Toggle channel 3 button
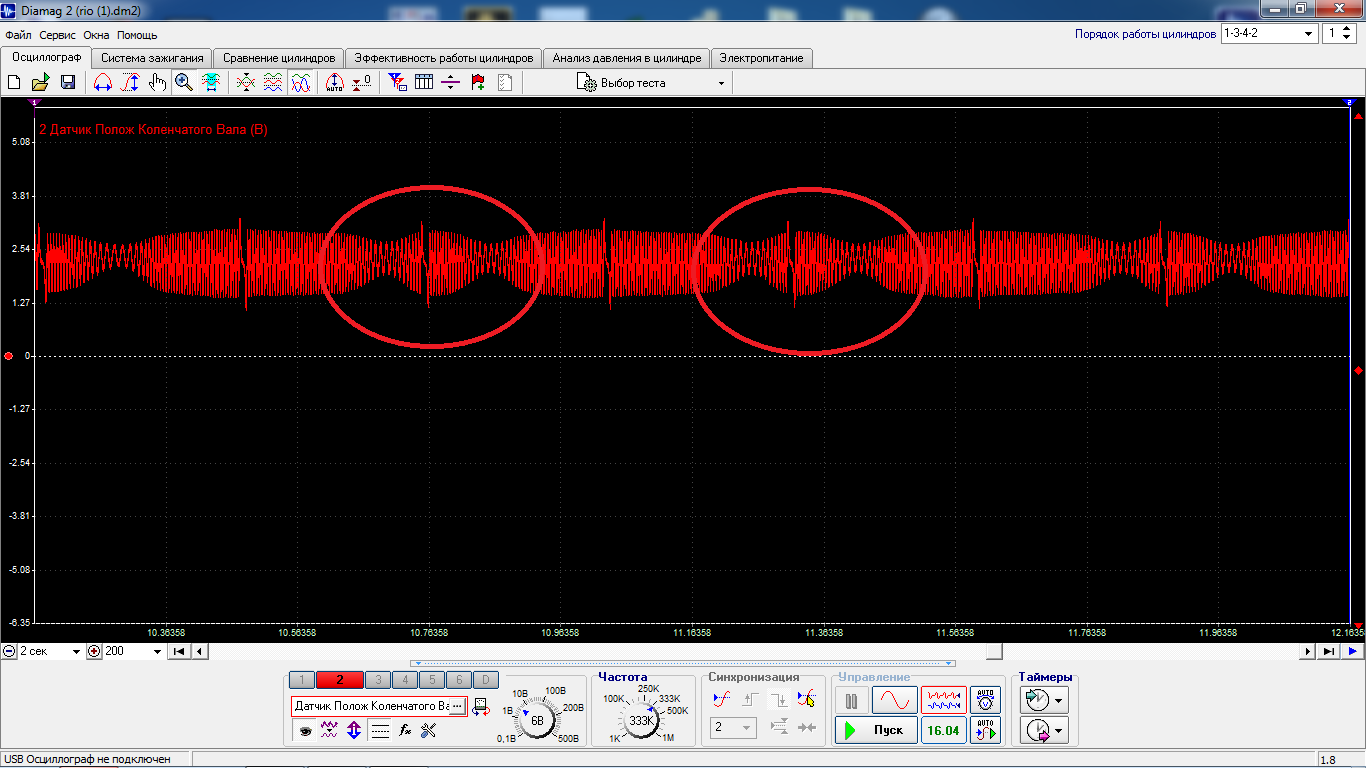Screen dimensions: 1366x768 click(x=378, y=680)
